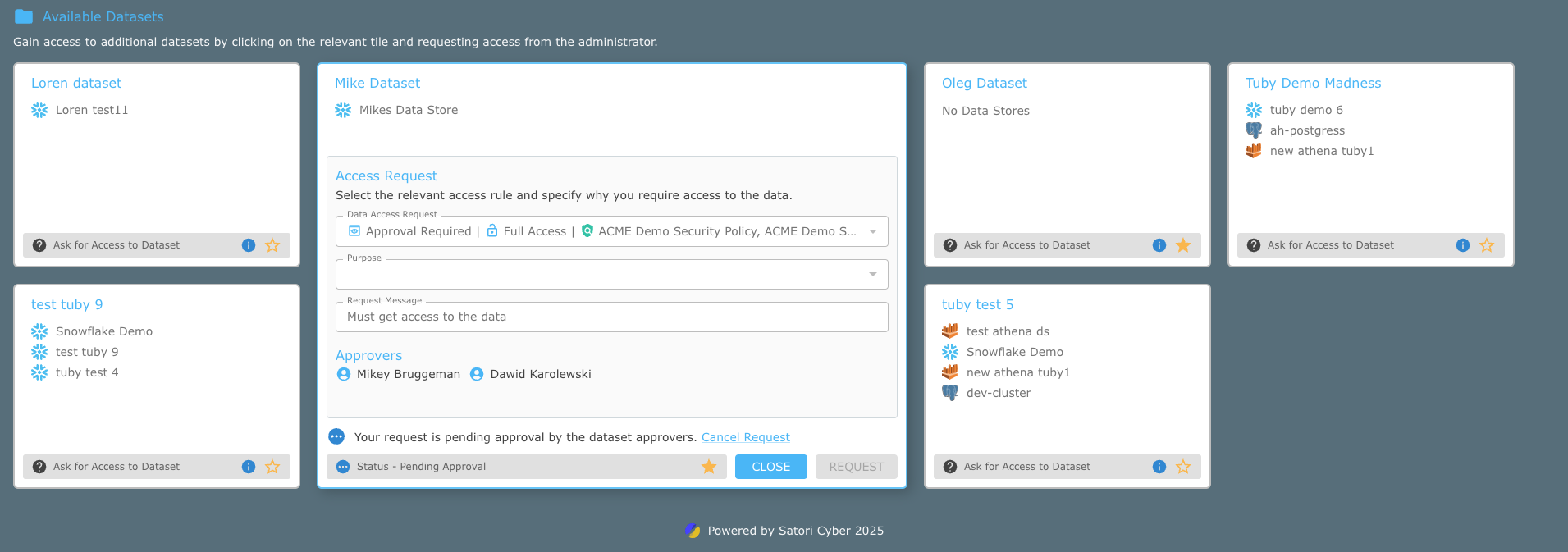
Task: Click the Approvers heading
Action: click(368, 355)
